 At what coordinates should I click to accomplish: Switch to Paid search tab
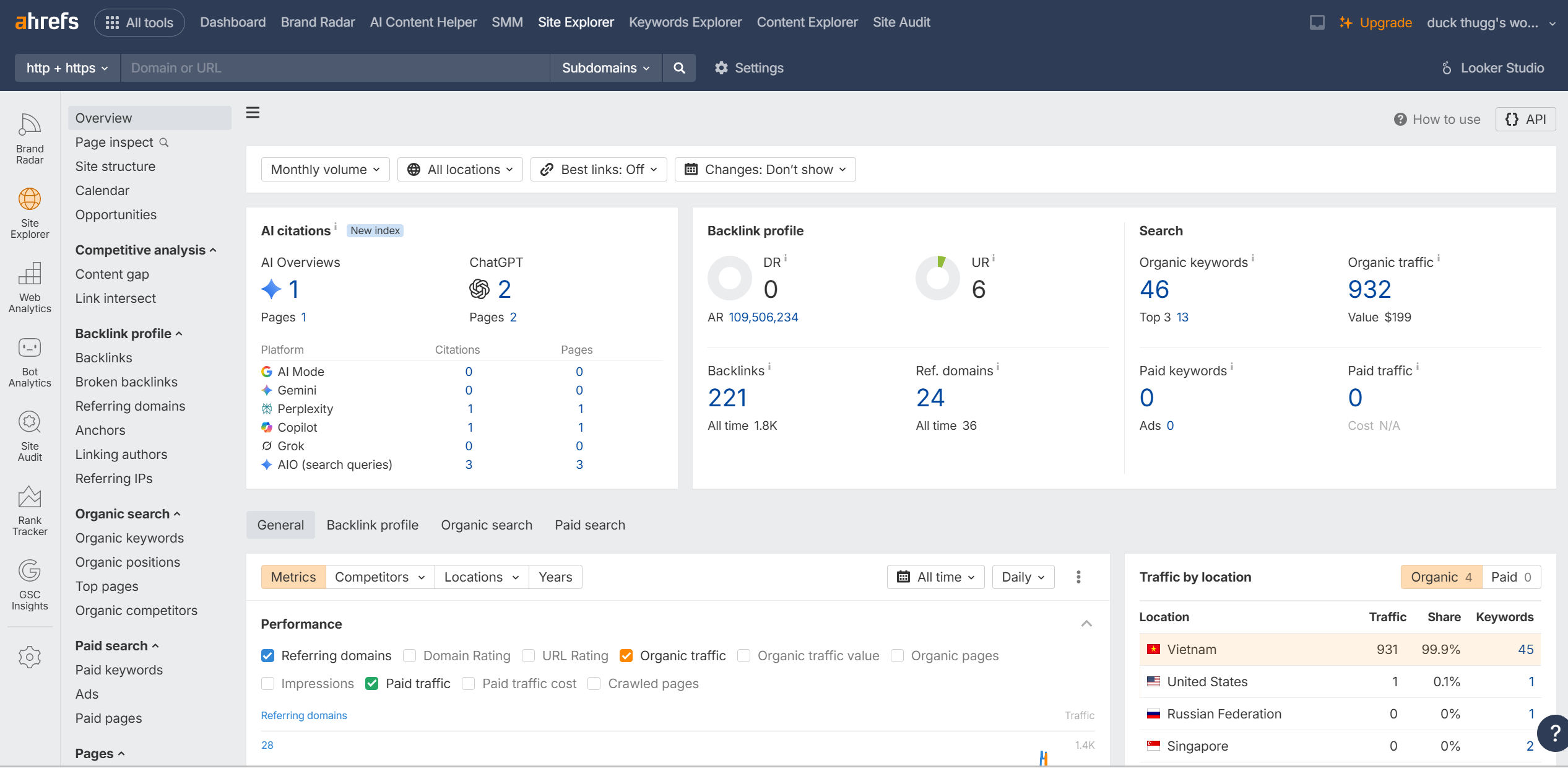coord(590,525)
